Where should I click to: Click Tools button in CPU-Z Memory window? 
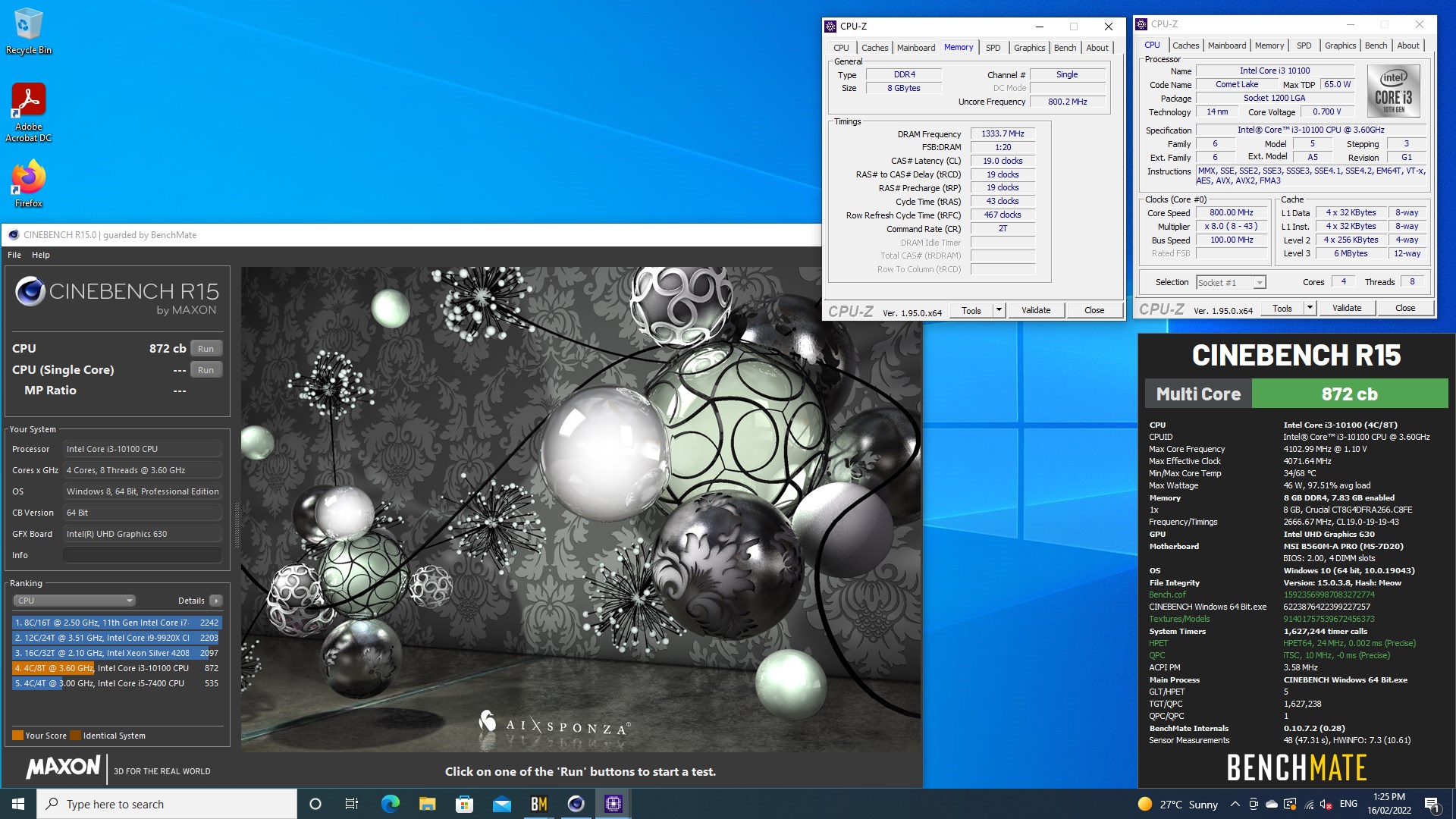click(x=971, y=310)
